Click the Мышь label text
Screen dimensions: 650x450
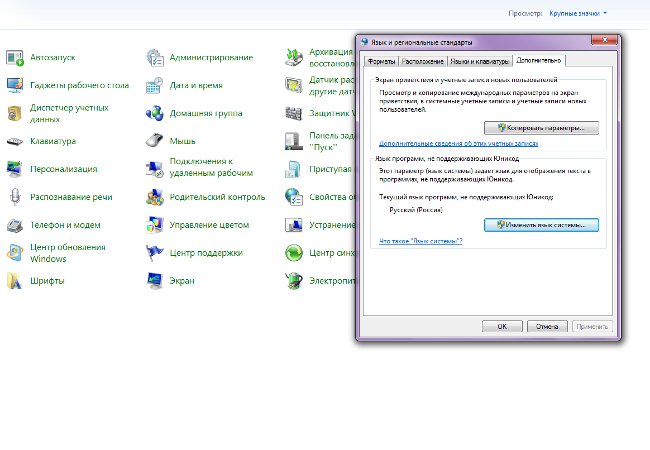[x=182, y=141]
